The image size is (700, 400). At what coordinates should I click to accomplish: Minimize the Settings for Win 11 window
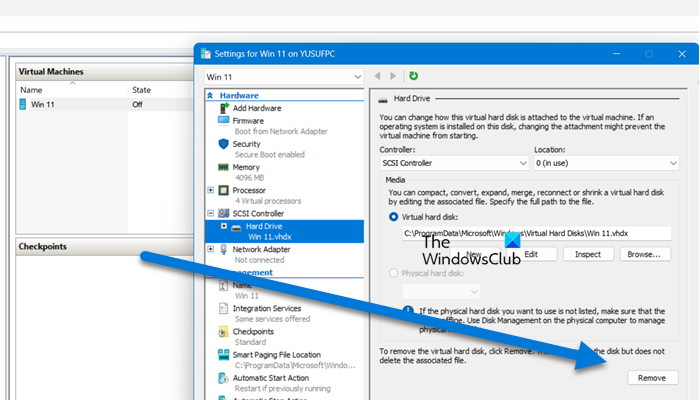click(x=617, y=54)
